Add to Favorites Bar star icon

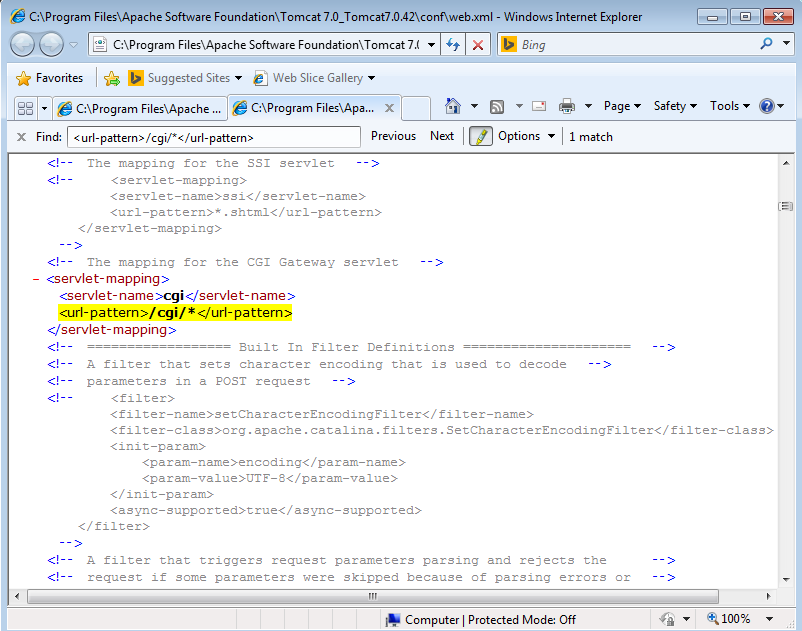tap(112, 78)
